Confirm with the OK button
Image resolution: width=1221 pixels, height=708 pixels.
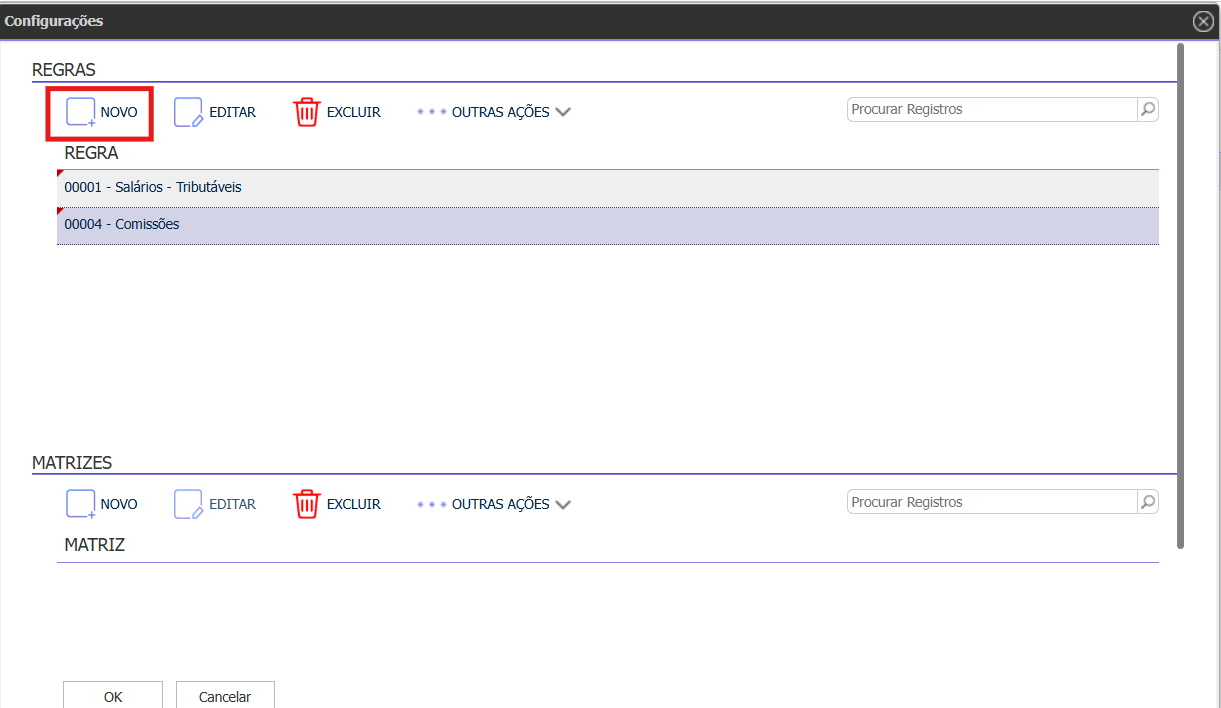point(113,696)
